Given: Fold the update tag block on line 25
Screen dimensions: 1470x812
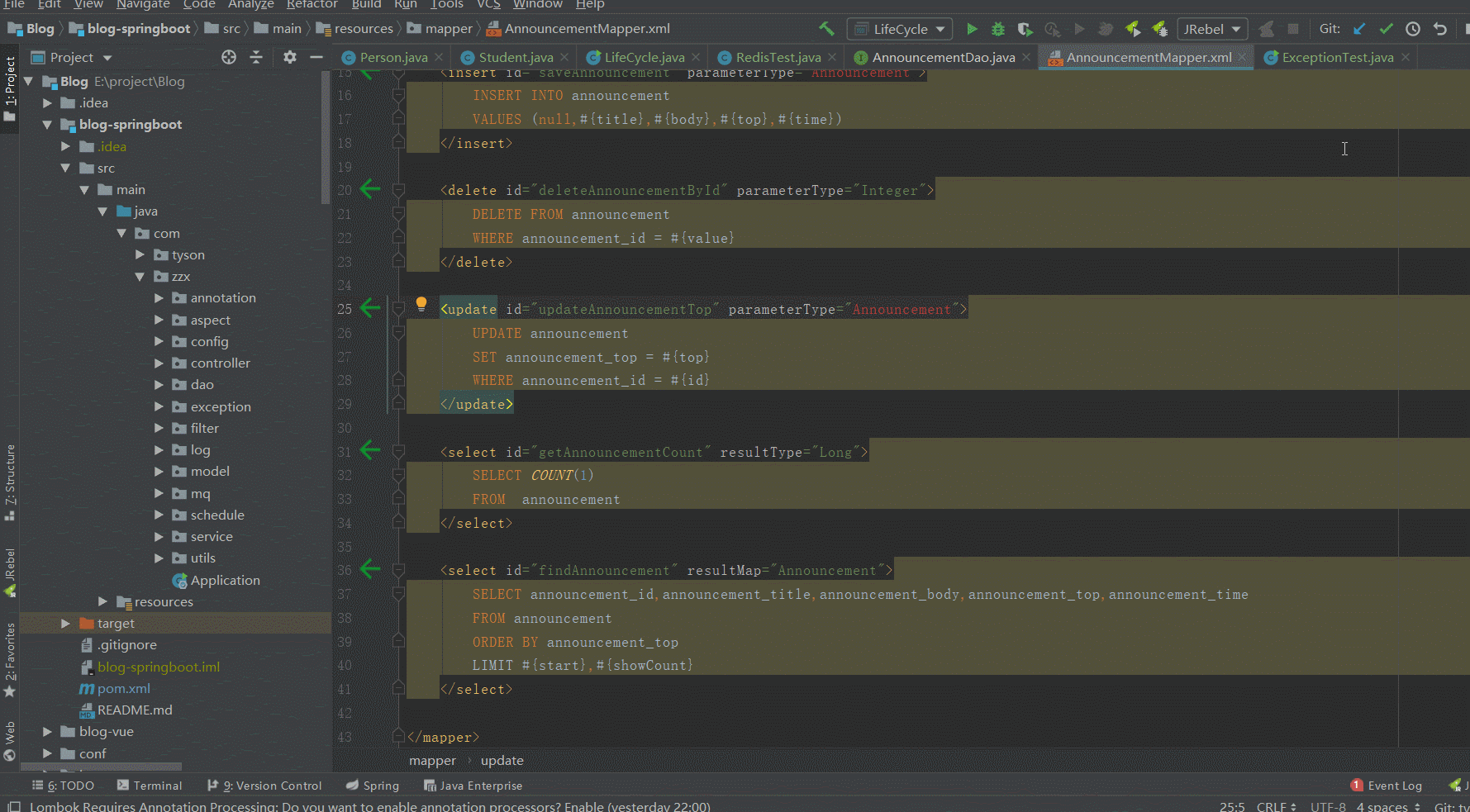Looking at the screenshot, I should [x=398, y=309].
